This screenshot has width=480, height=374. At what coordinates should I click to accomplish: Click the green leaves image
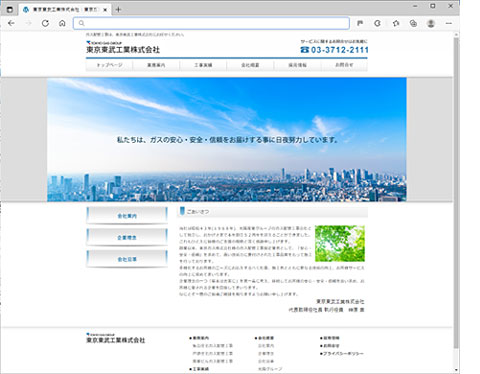(340, 243)
